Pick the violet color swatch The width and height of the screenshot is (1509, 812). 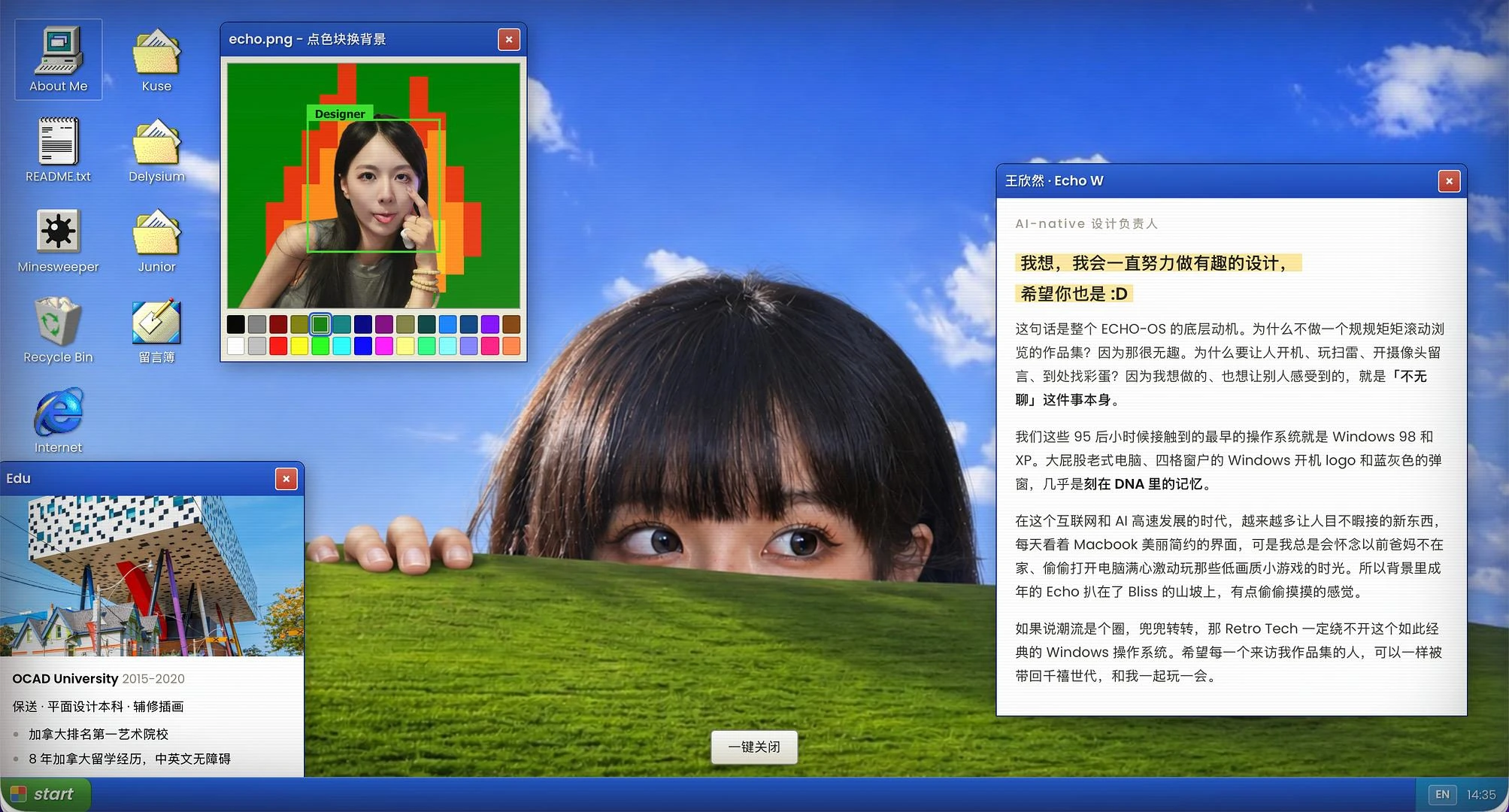(490, 324)
